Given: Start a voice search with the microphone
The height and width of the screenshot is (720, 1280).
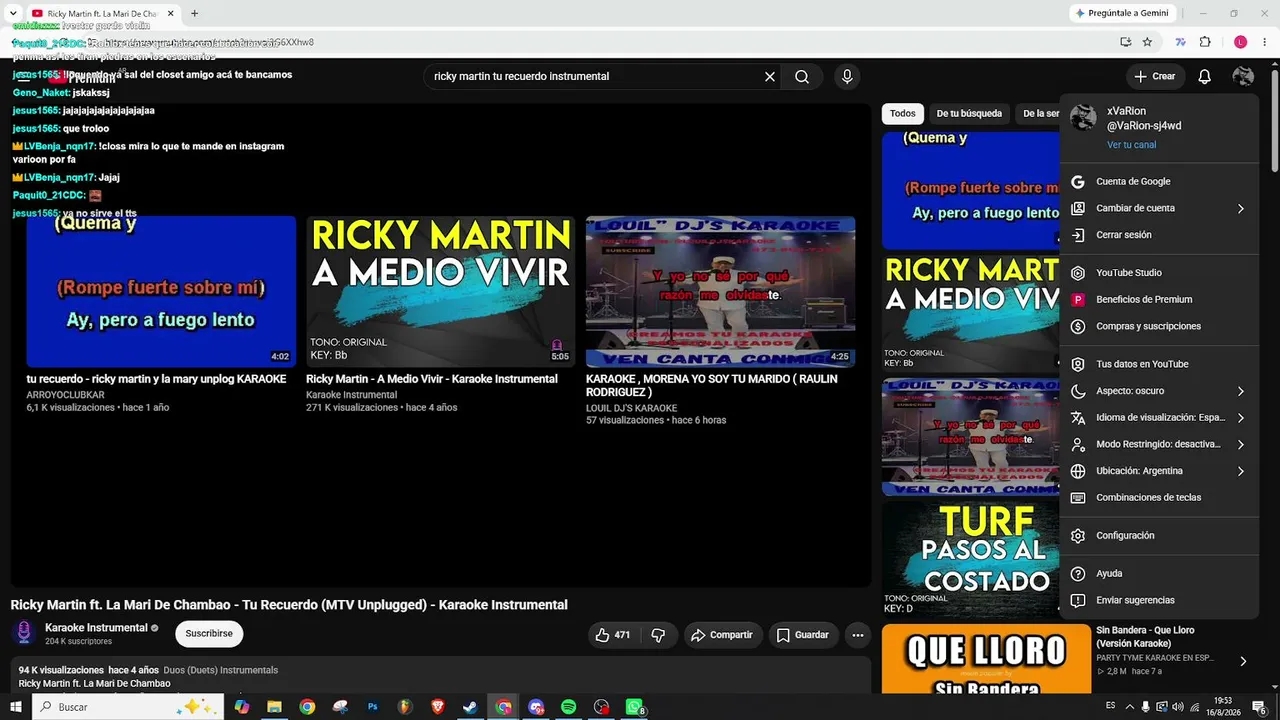Looking at the screenshot, I should coord(847,76).
